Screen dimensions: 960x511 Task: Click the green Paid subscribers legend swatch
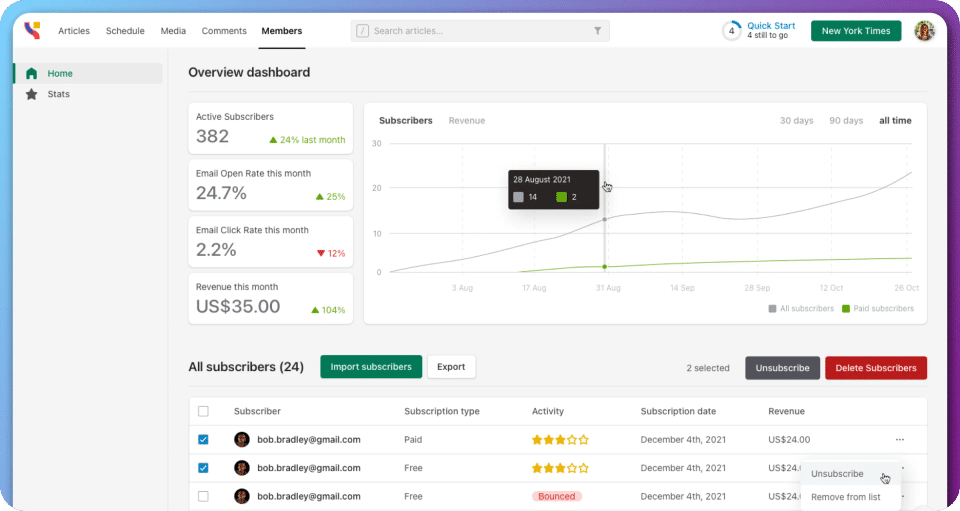click(x=846, y=309)
